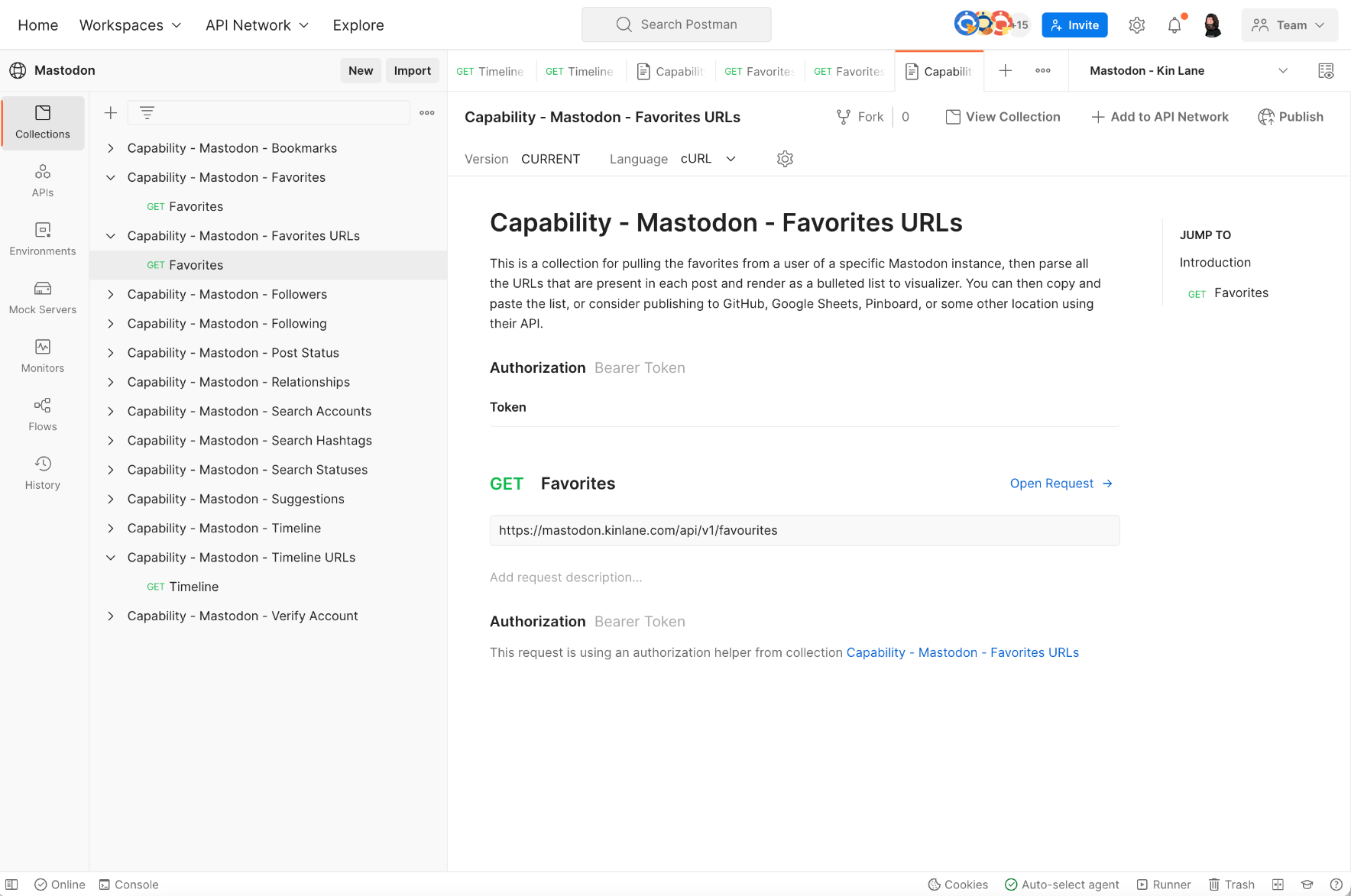Click Capability - Mastodon - Favorites URLs link
This screenshot has height=896, width=1351.
pyautogui.click(x=963, y=652)
